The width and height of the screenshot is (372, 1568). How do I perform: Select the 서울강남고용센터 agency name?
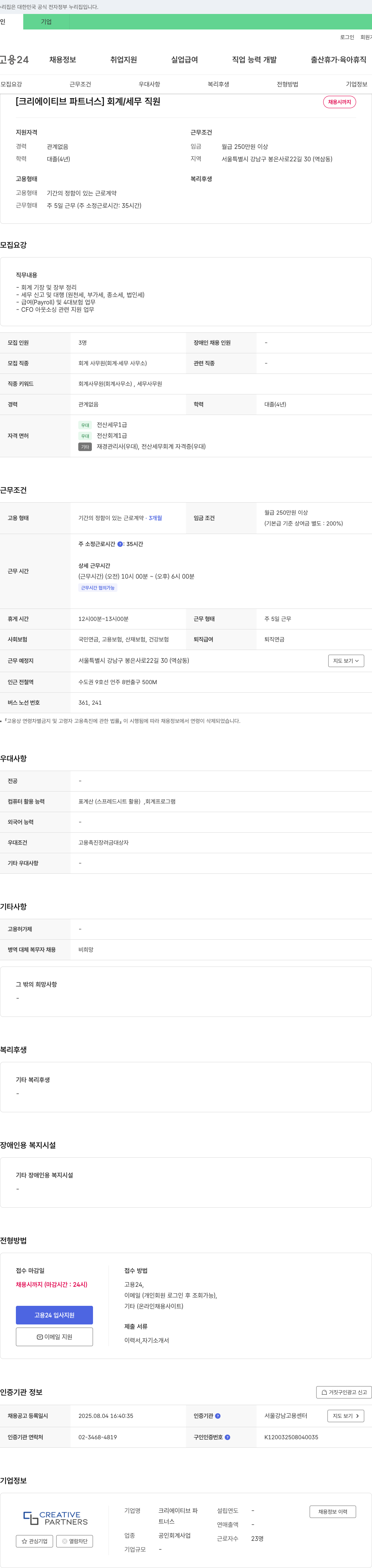tap(286, 1416)
